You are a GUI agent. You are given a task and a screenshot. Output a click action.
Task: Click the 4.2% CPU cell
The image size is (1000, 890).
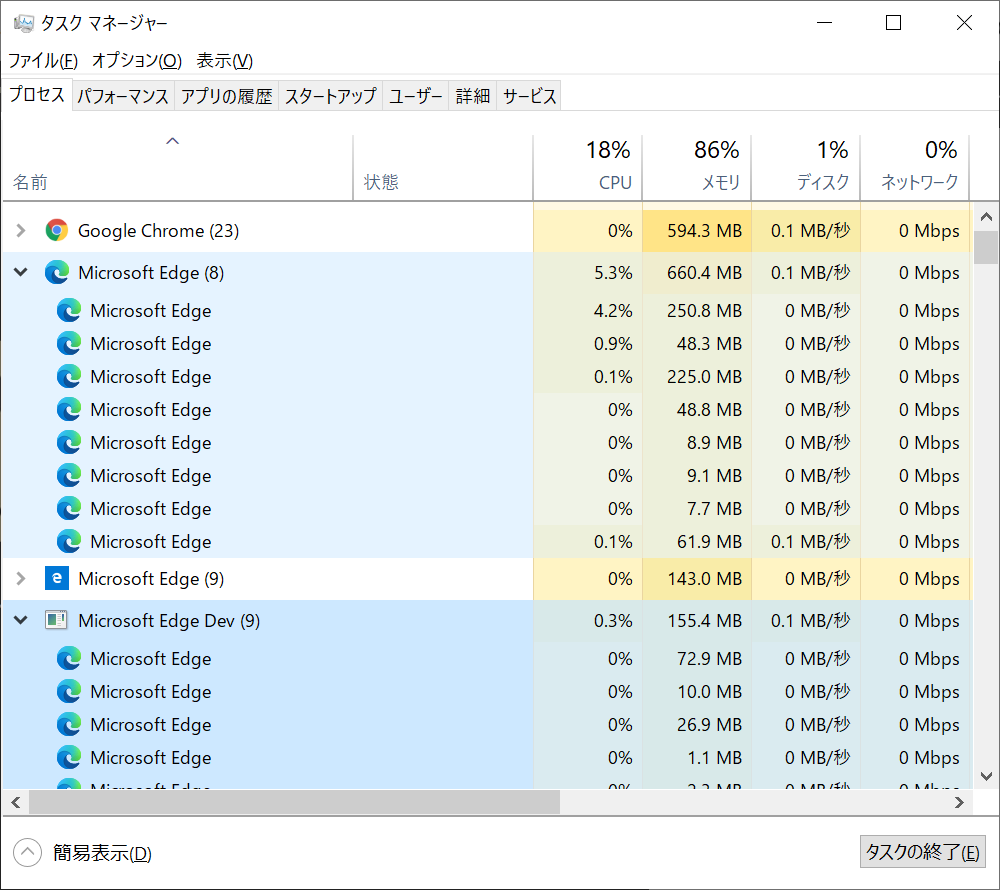pos(587,310)
